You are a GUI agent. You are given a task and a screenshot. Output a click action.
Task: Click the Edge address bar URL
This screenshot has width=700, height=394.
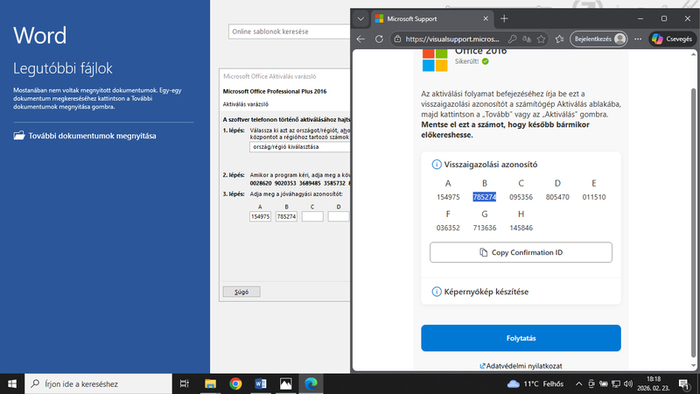[x=452, y=39]
